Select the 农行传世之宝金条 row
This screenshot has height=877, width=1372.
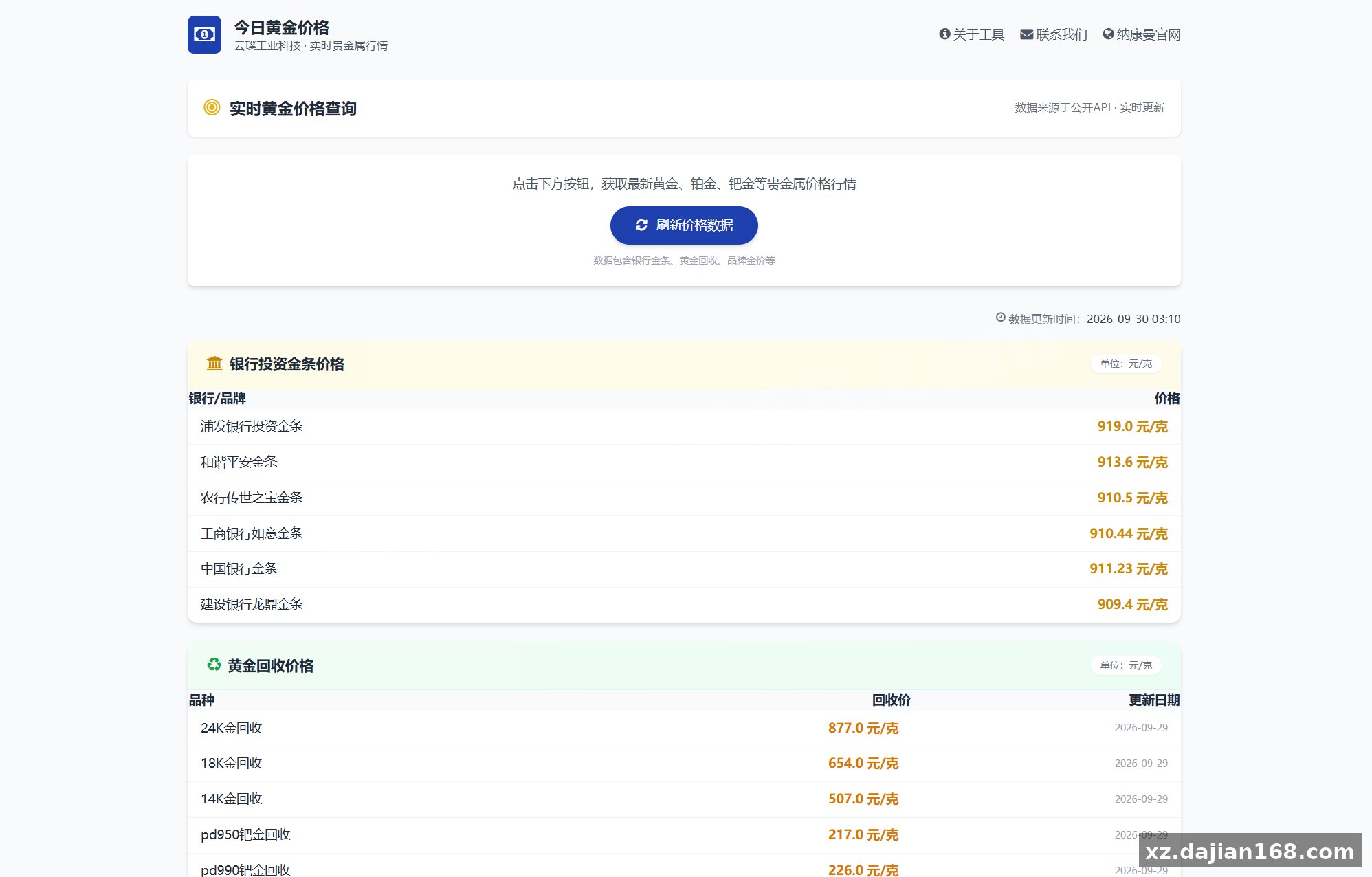pos(684,498)
